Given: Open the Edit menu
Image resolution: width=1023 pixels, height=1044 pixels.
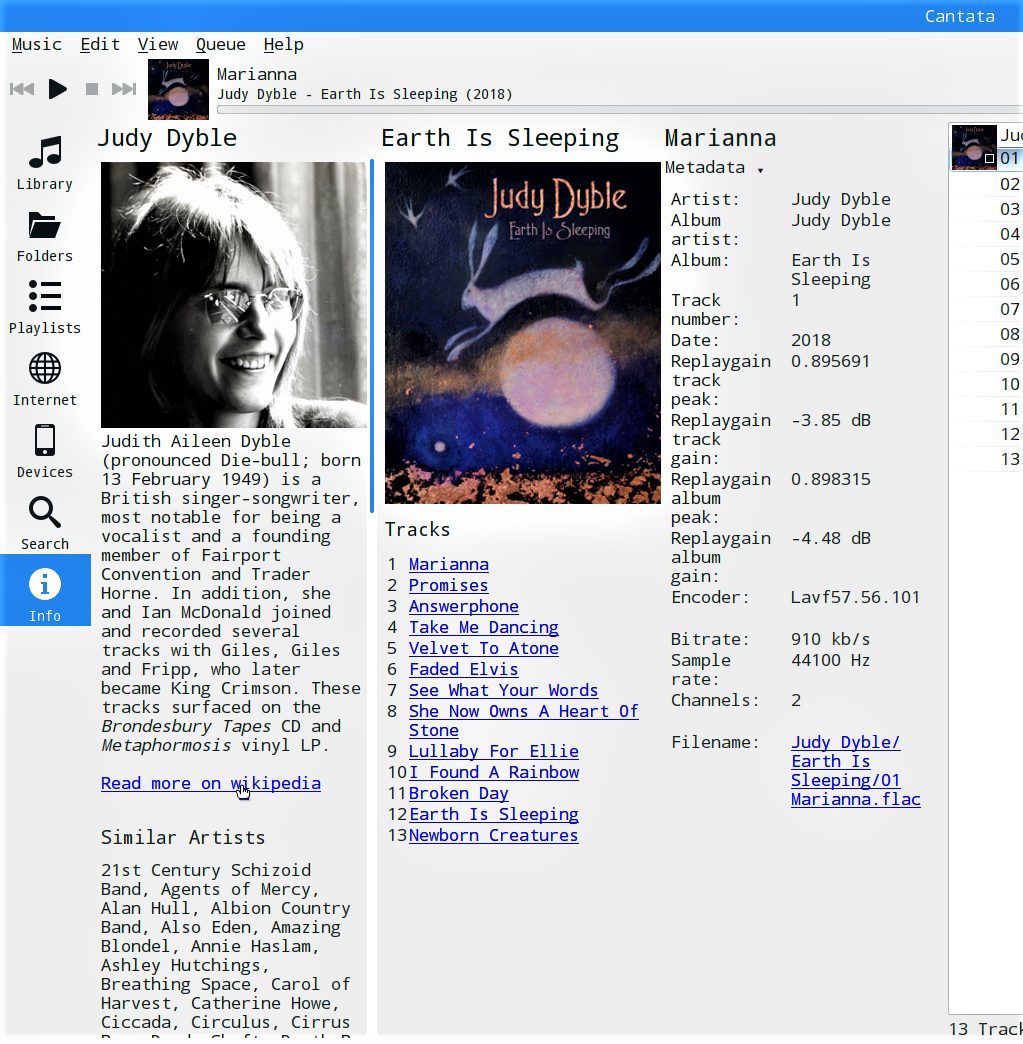Looking at the screenshot, I should click(x=100, y=45).
